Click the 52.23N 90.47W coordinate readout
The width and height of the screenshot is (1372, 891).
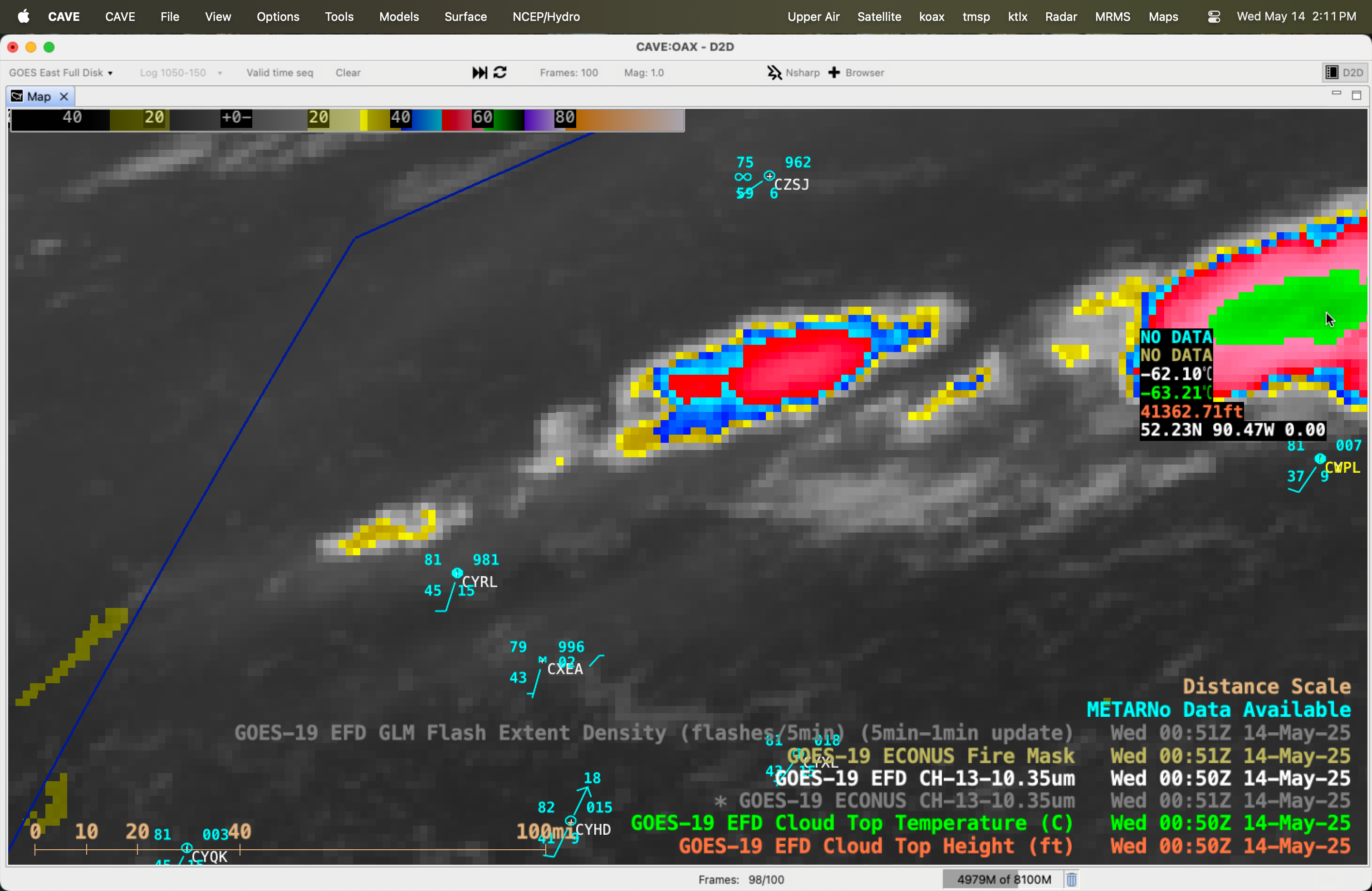[1233, 430]
